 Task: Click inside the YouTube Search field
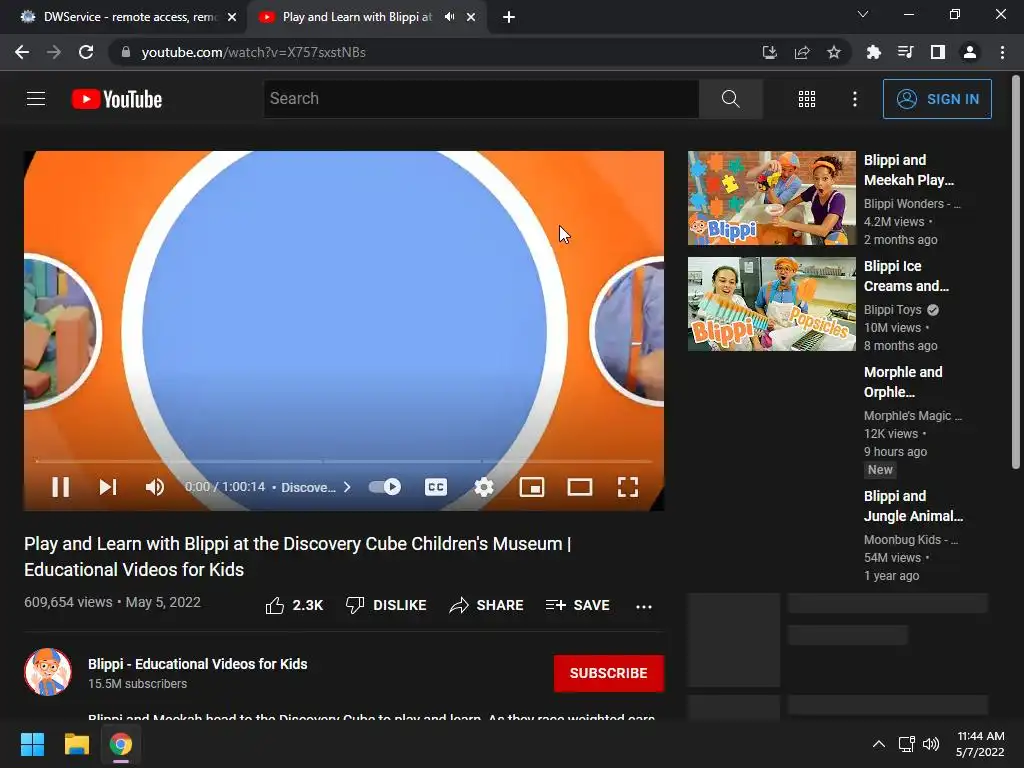[x=481, y=99]
